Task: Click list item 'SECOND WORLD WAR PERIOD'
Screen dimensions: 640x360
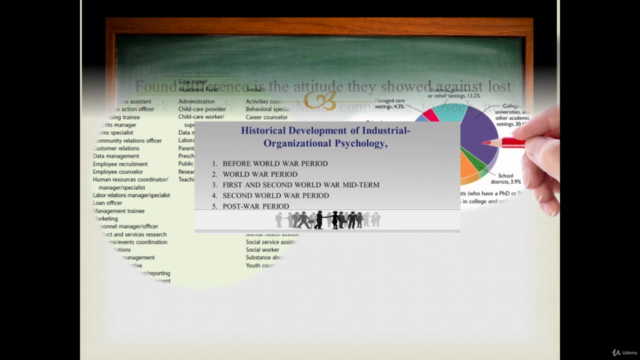Action: click(x=276, y=196)
